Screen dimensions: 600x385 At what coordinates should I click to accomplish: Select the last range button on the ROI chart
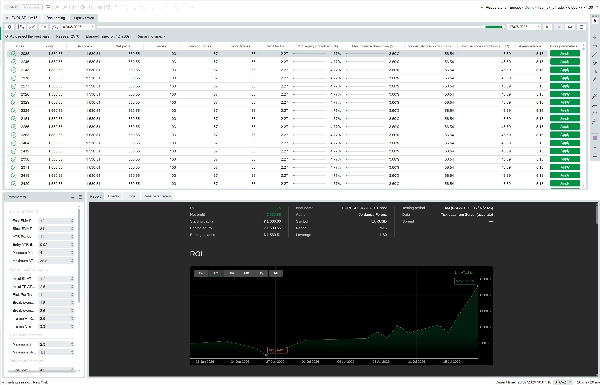coord(276,273)
